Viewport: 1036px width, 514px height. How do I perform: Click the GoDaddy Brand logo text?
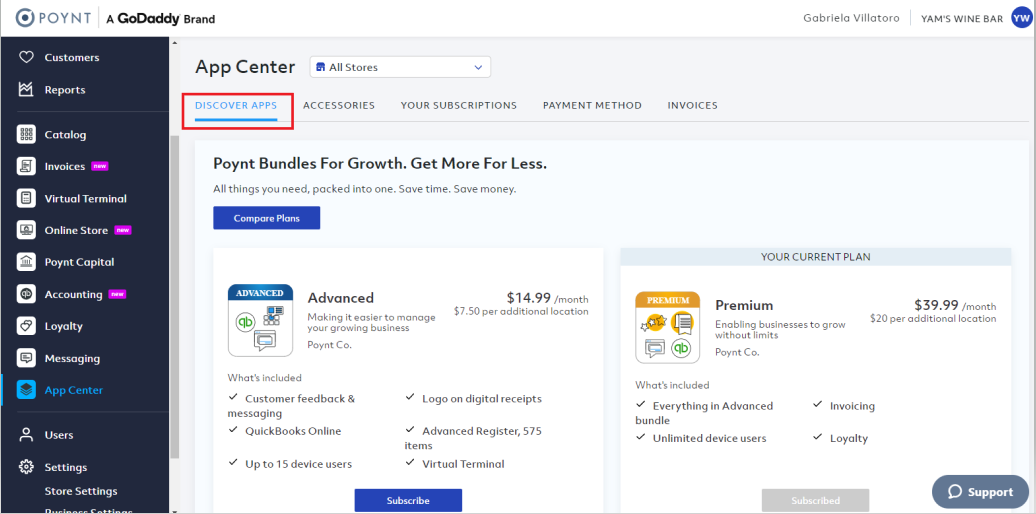161,18
